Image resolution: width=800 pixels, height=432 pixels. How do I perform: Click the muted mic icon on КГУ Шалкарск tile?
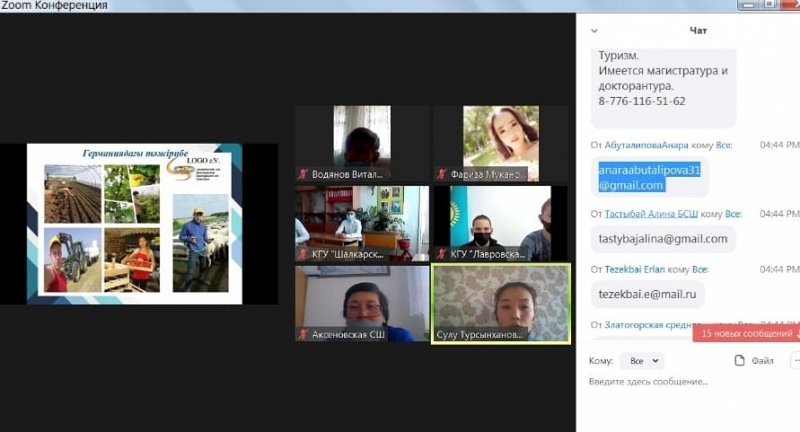(x=301, y=254)
